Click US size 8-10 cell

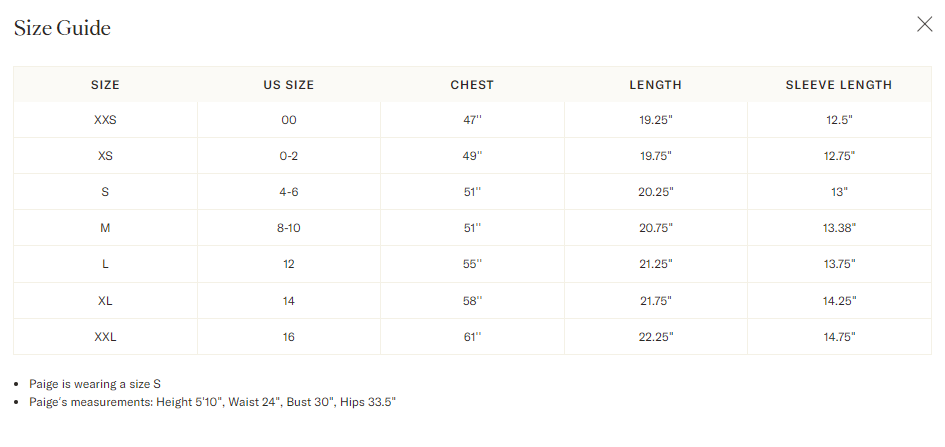click(x=289, y=228)
